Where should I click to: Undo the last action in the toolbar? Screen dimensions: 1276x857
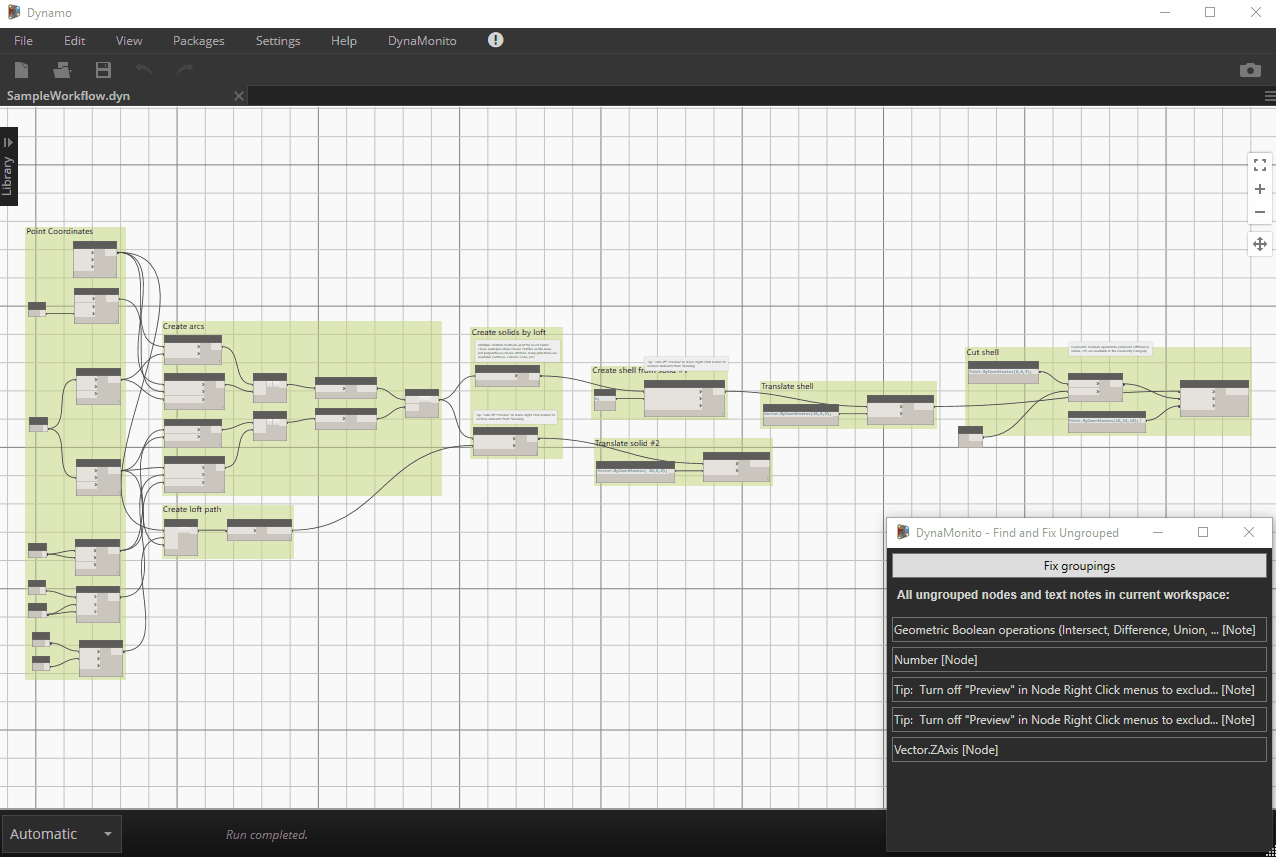[x=144, y=70]
